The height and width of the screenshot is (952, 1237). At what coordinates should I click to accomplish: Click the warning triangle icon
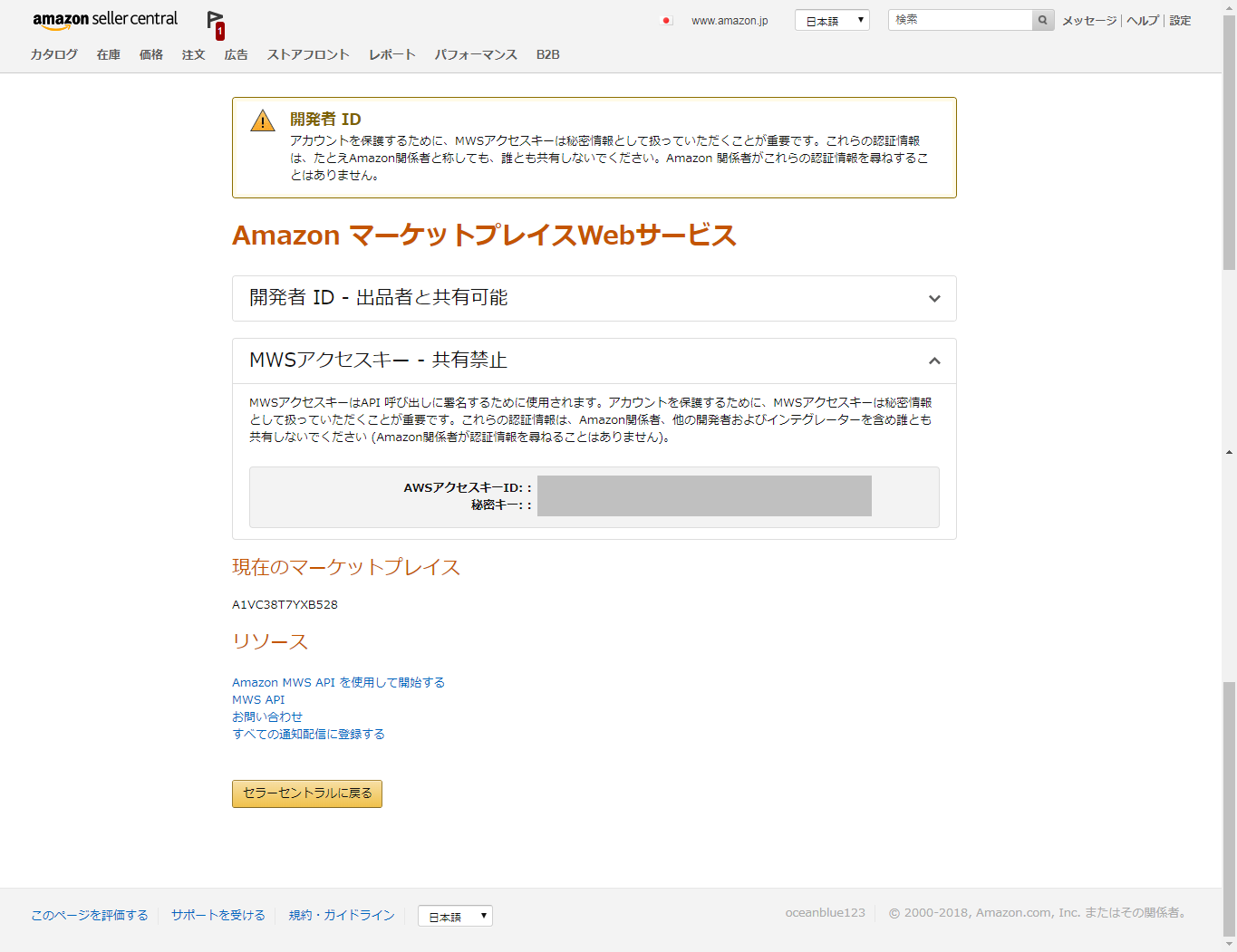coord(263,120)
